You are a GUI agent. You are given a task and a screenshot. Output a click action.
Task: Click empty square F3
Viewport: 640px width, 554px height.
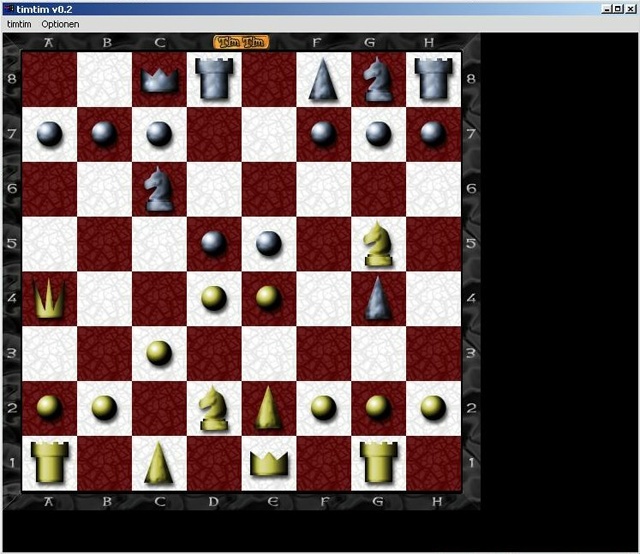pos(324,353)
